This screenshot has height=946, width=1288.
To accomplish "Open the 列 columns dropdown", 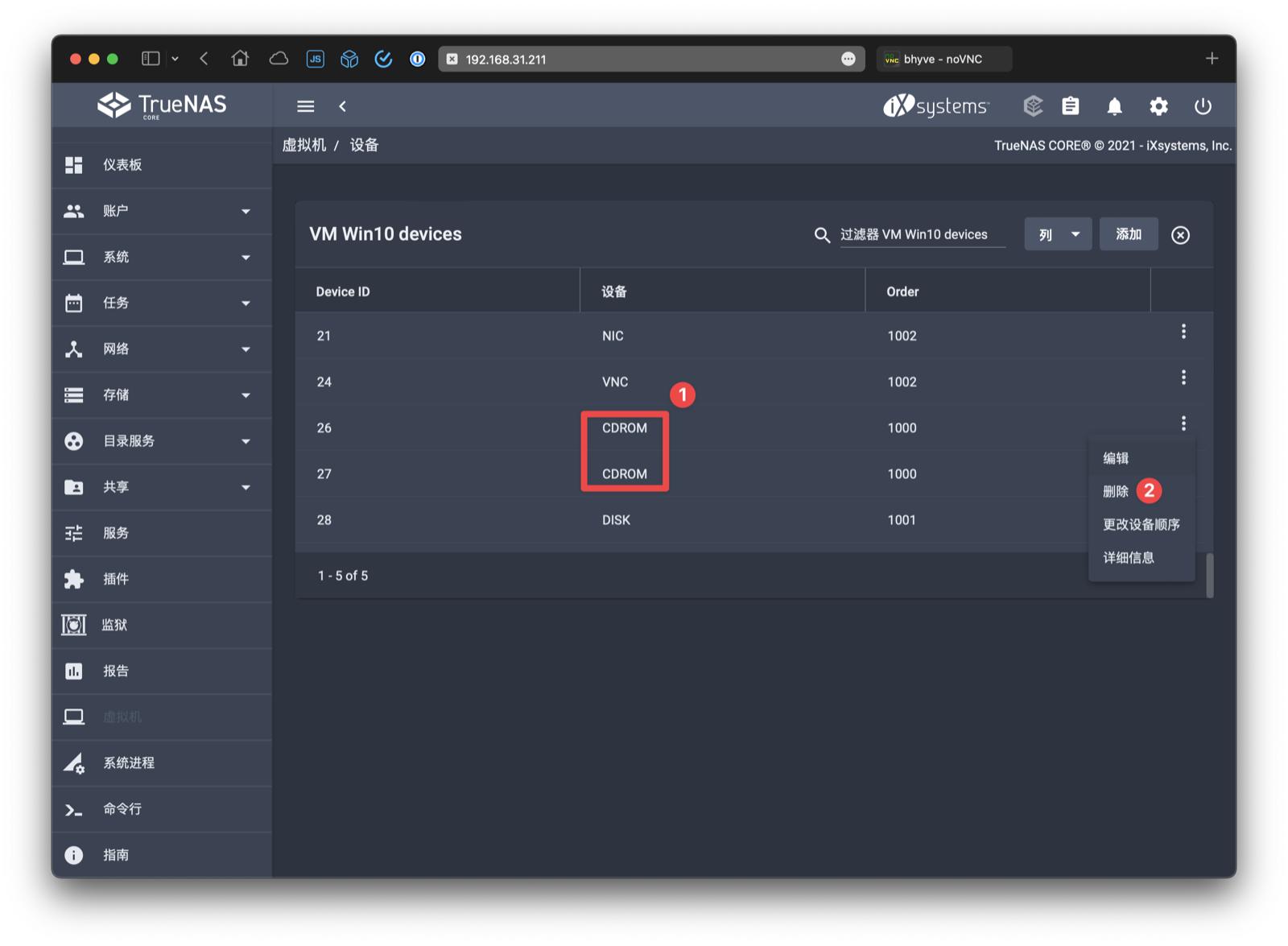I will click(x=1057, y=234).
